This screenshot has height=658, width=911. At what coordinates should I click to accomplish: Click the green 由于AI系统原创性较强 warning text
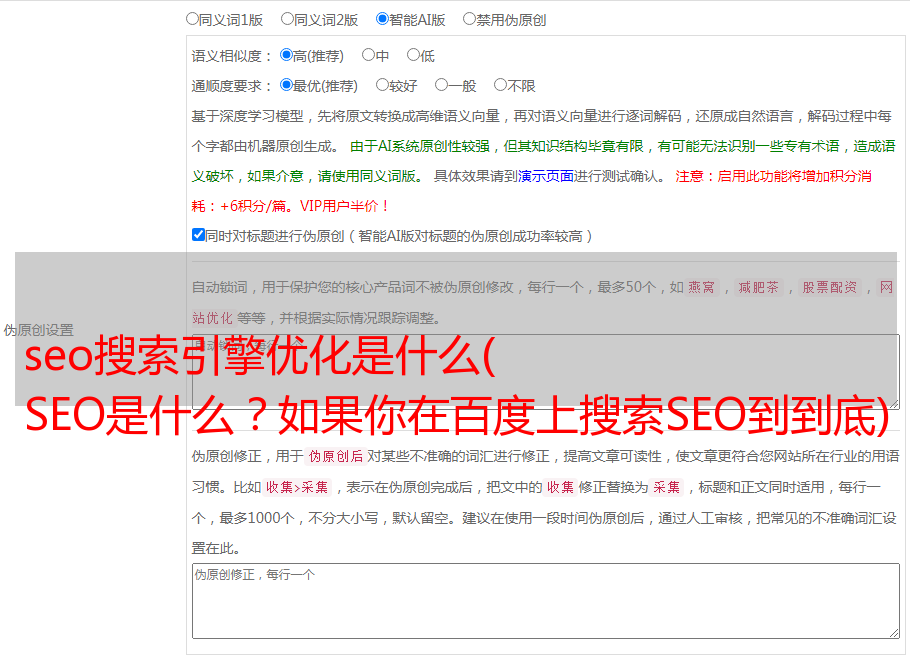(420, 146)
